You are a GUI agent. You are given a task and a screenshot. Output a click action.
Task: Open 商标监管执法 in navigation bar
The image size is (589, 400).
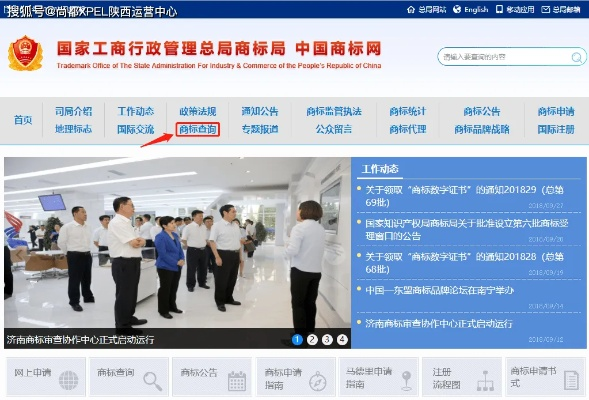(x=334, y=111)
